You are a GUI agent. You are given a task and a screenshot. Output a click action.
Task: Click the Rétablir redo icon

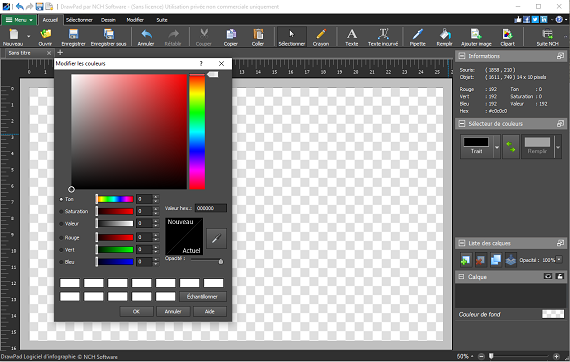click(173, 37)
